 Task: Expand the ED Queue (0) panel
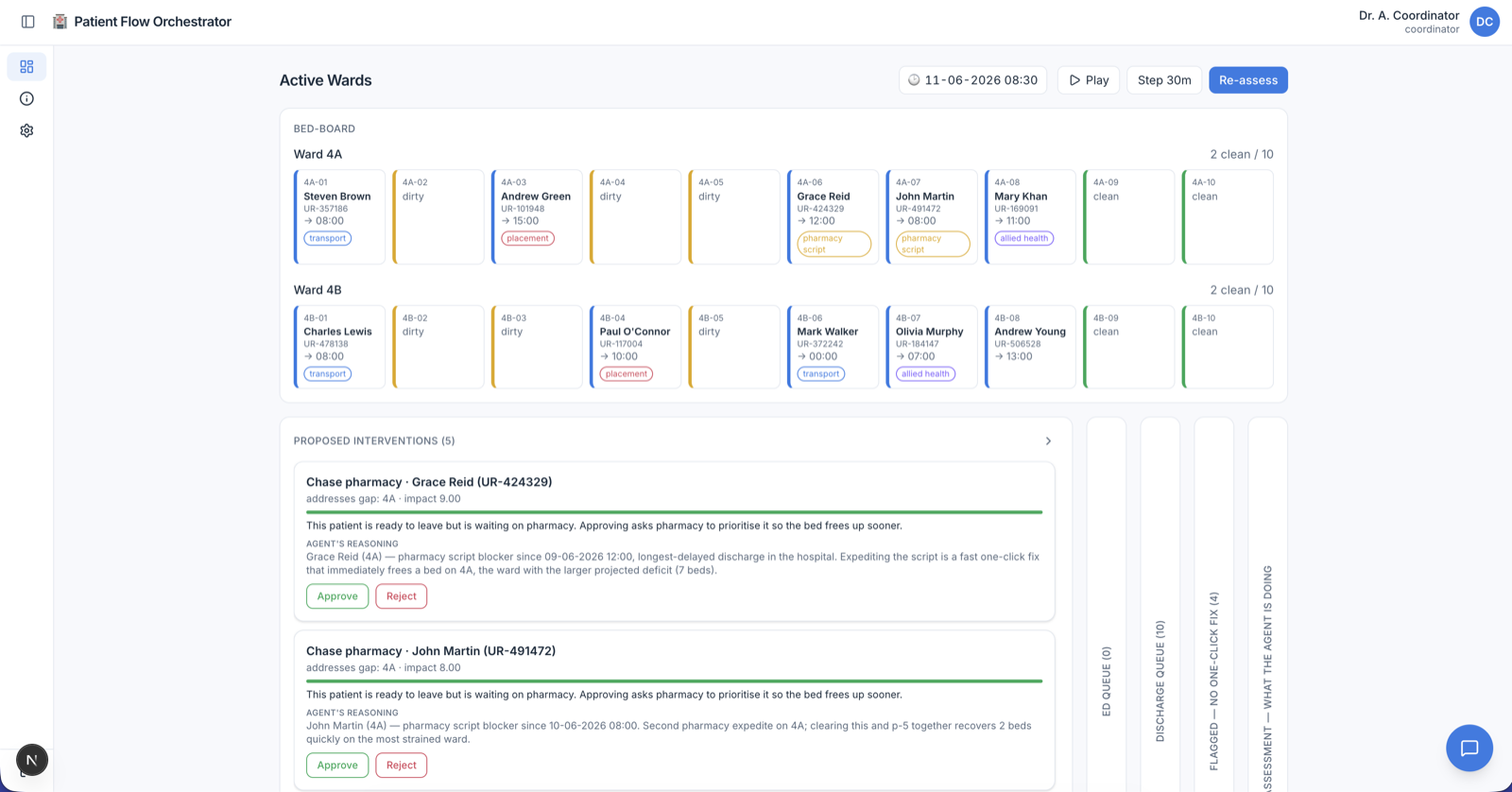click(1107, 605)
